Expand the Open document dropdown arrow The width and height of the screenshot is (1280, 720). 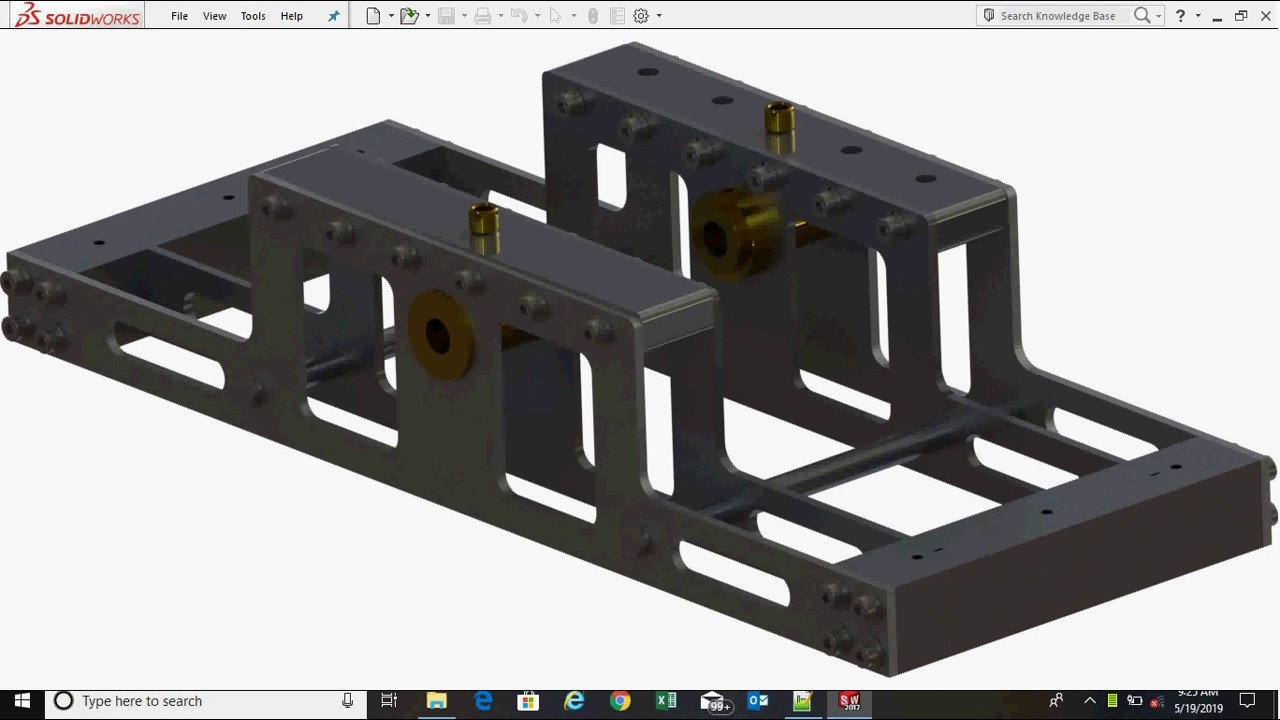(427, 16)
